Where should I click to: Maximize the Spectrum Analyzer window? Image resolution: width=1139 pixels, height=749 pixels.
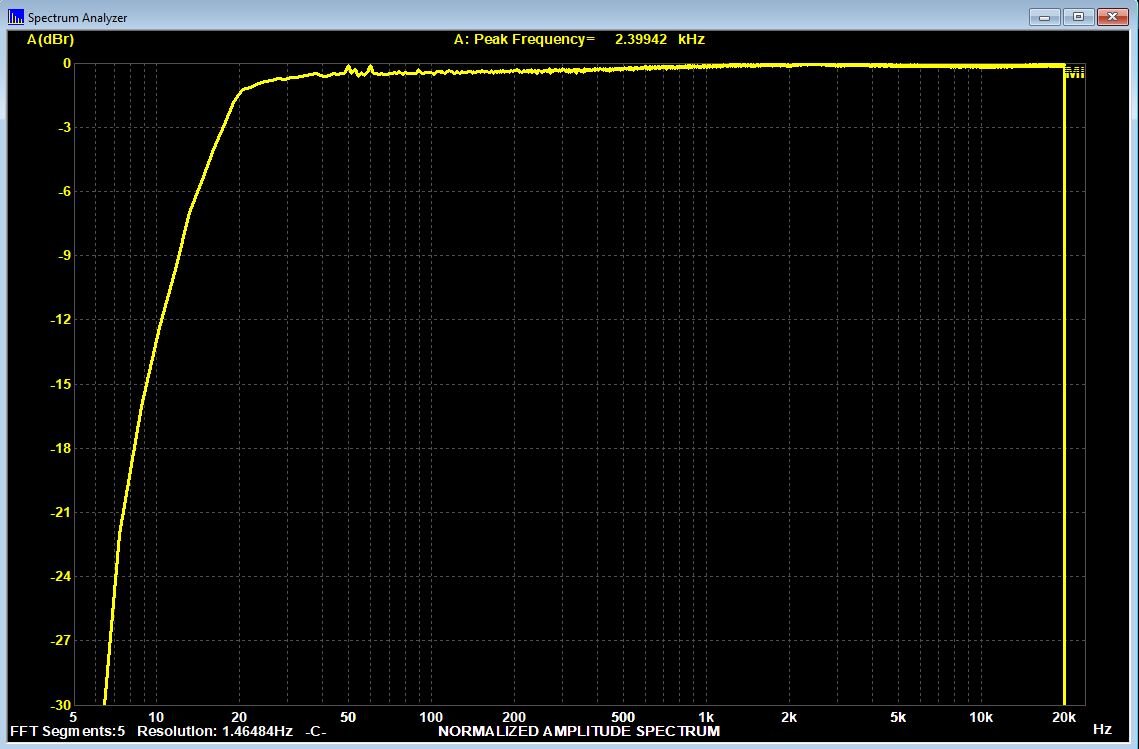[x=1078, y=17]
